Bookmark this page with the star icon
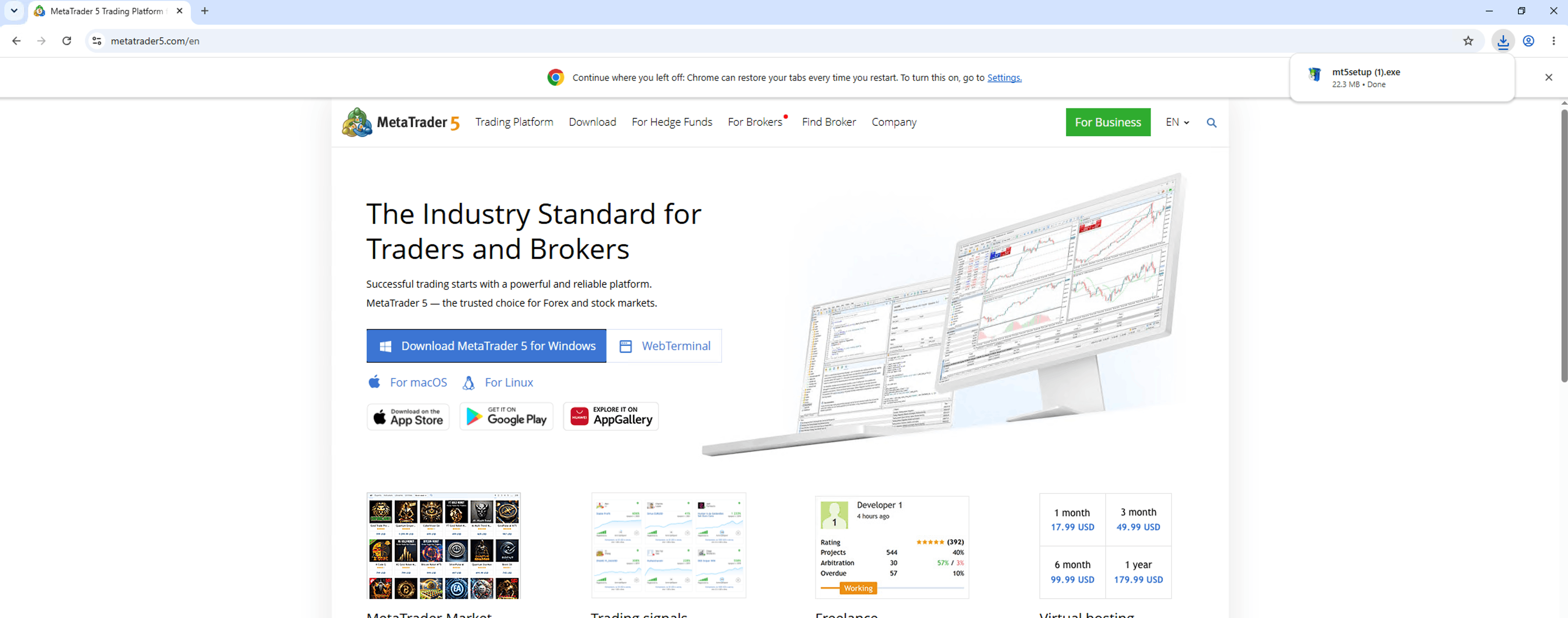This screenshot has height=618, width=1568. point(1468,41)
